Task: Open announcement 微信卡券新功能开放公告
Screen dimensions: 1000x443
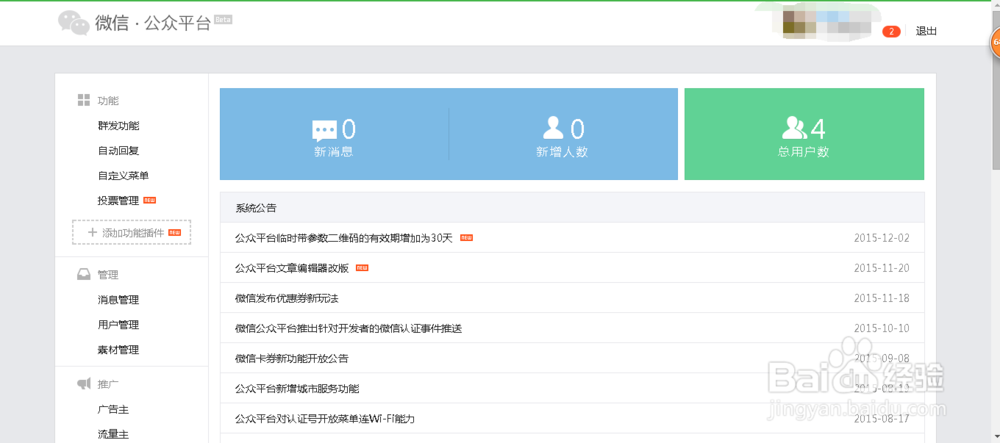Action: tap(292, 358)
